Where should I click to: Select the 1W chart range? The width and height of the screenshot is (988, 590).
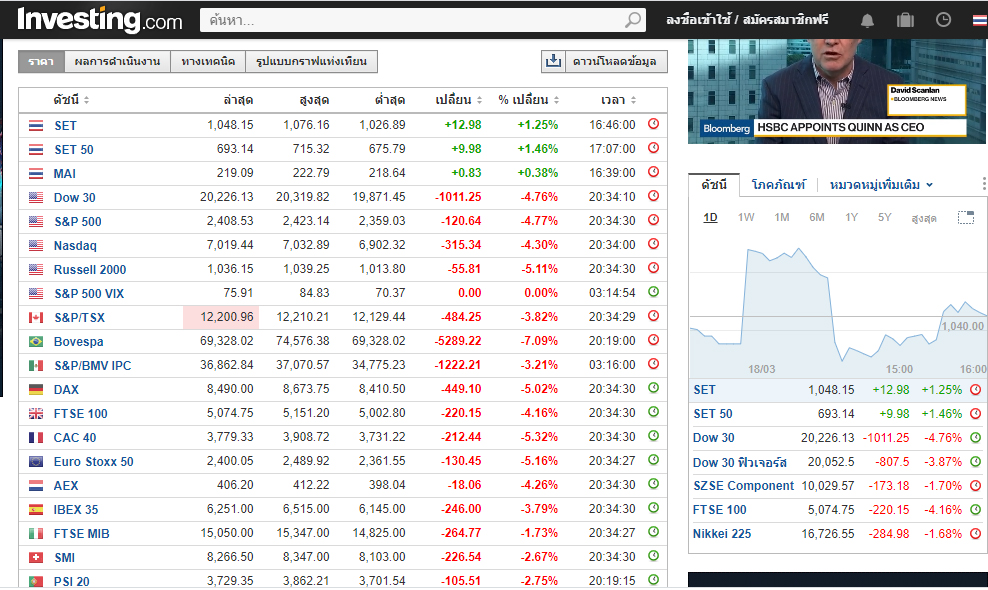point(746,217)
